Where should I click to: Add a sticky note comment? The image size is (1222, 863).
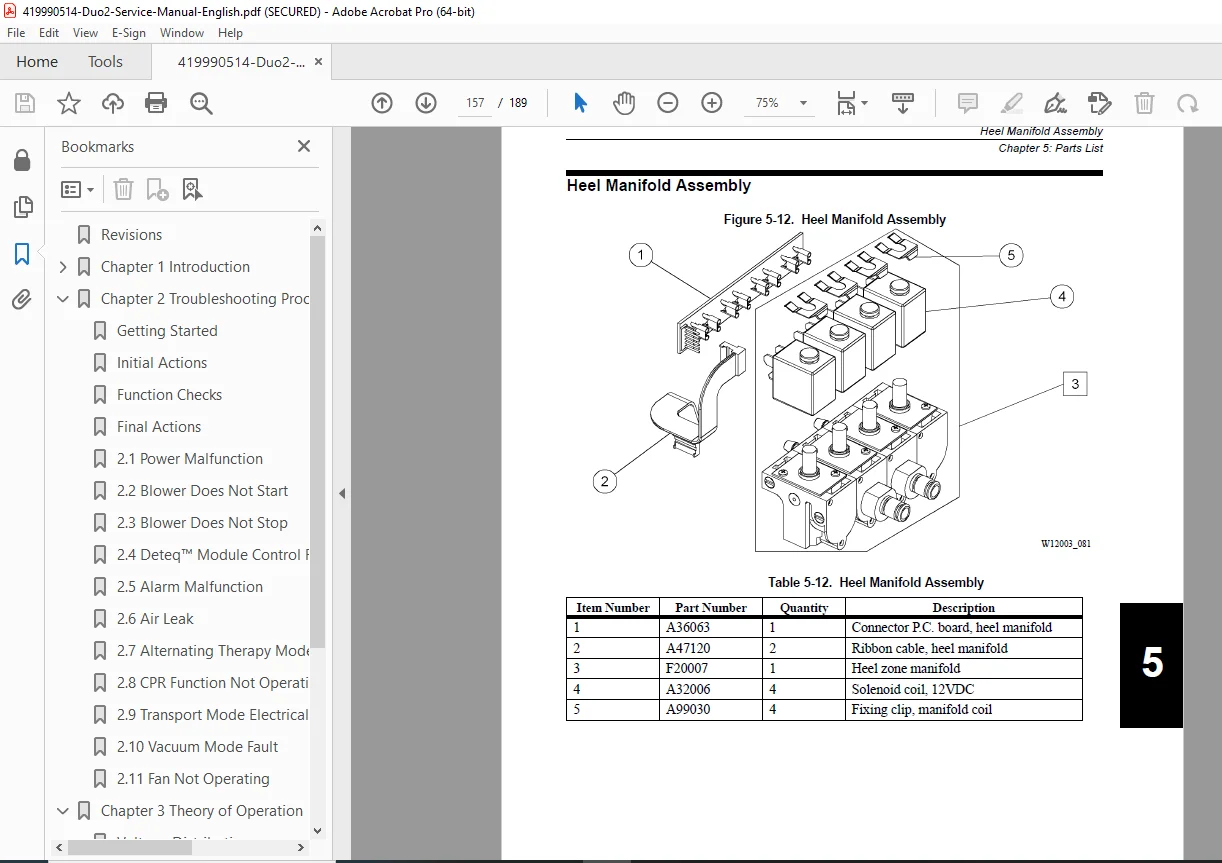coord(967,103)
